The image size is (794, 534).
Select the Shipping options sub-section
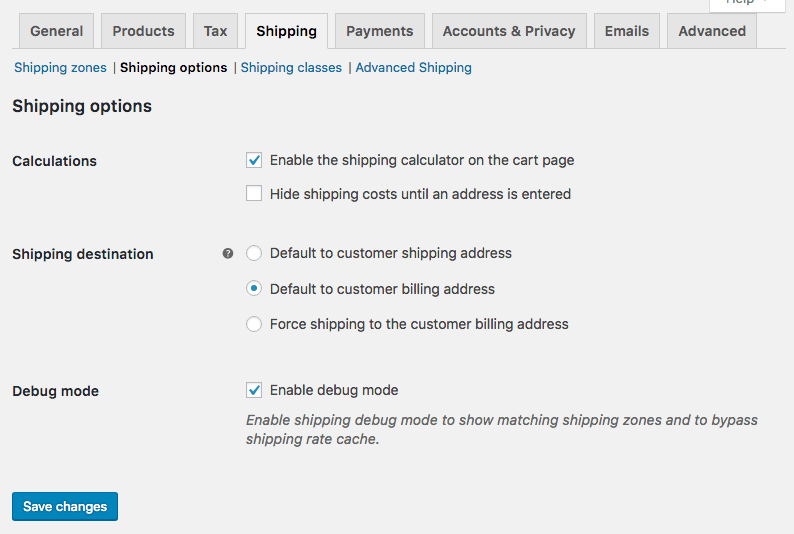tap(174, 67)
